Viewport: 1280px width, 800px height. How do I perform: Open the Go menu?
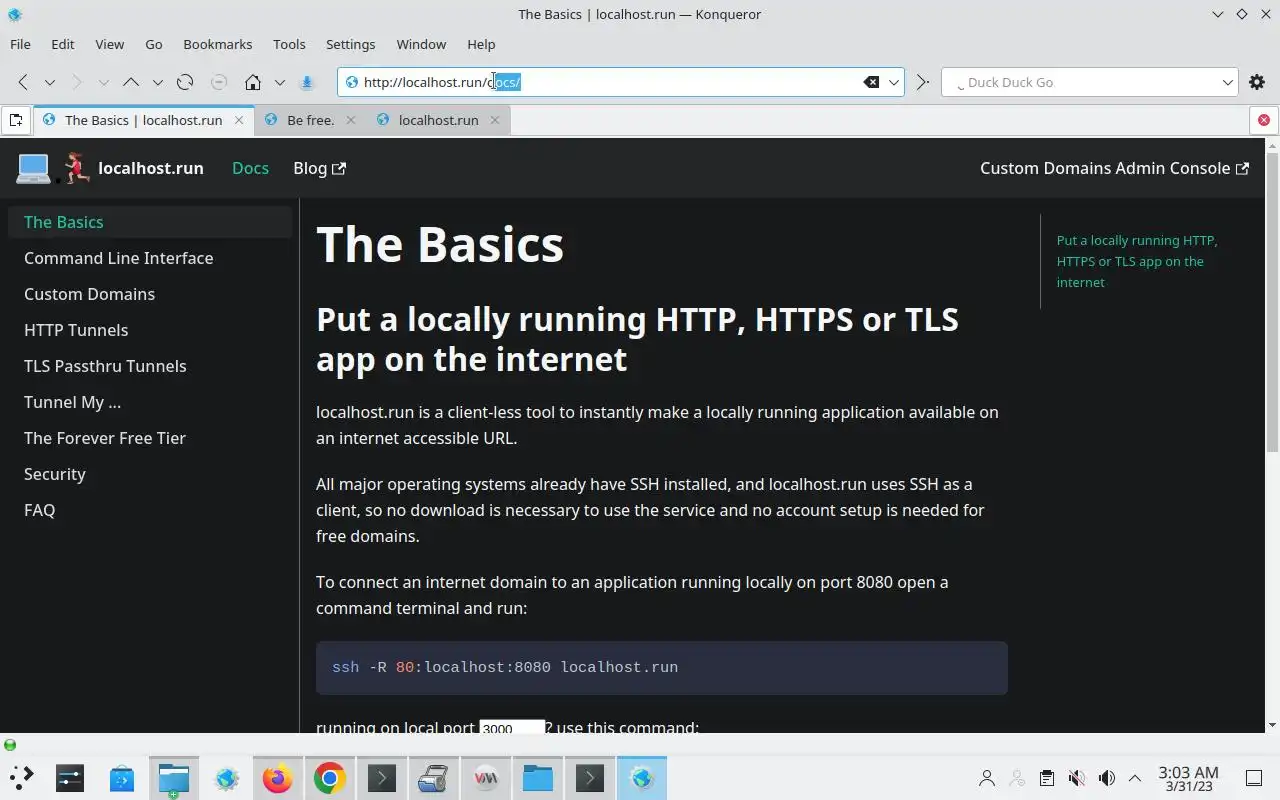[x=154, y=44]
